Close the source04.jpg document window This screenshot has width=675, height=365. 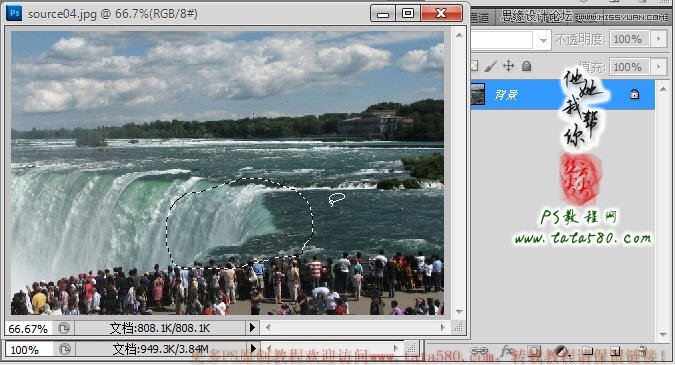pyautogui.click(x=441, y=14)
